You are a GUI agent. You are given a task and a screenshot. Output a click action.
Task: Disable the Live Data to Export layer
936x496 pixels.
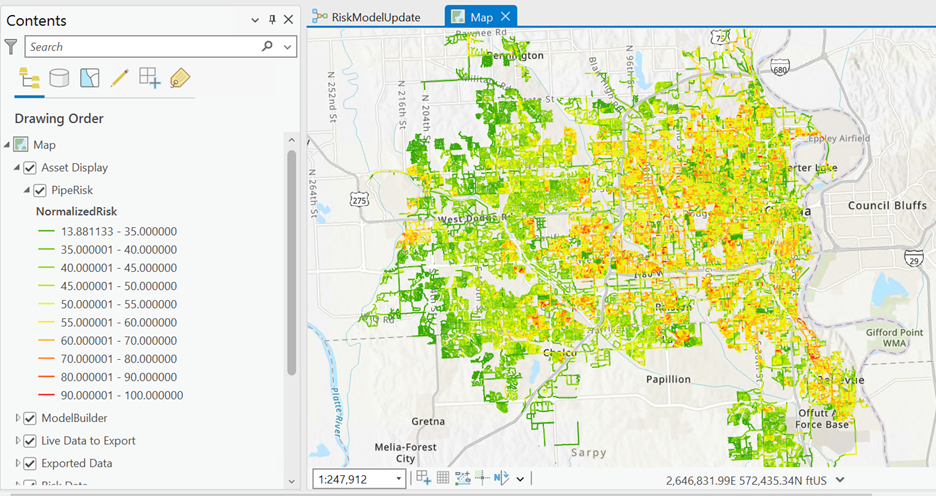[29, 441]
